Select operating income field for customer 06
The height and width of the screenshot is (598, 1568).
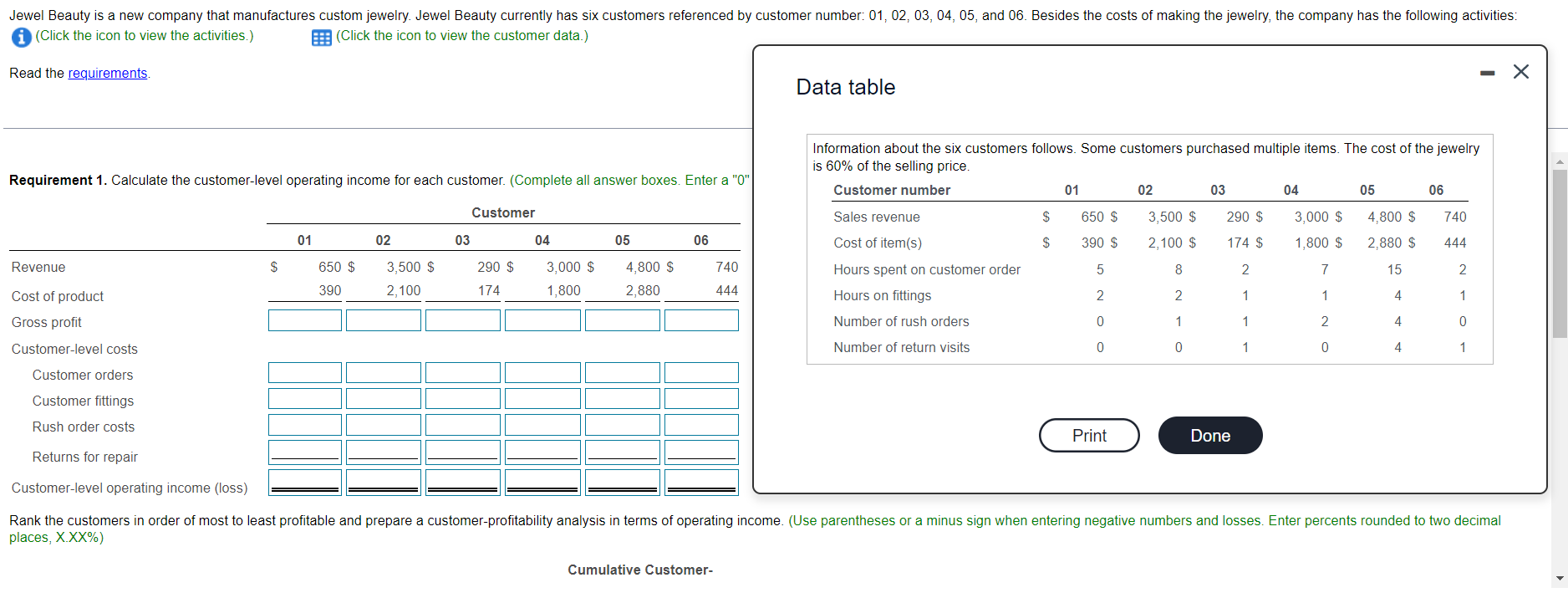pyautogui.click(x=701, y=483)
